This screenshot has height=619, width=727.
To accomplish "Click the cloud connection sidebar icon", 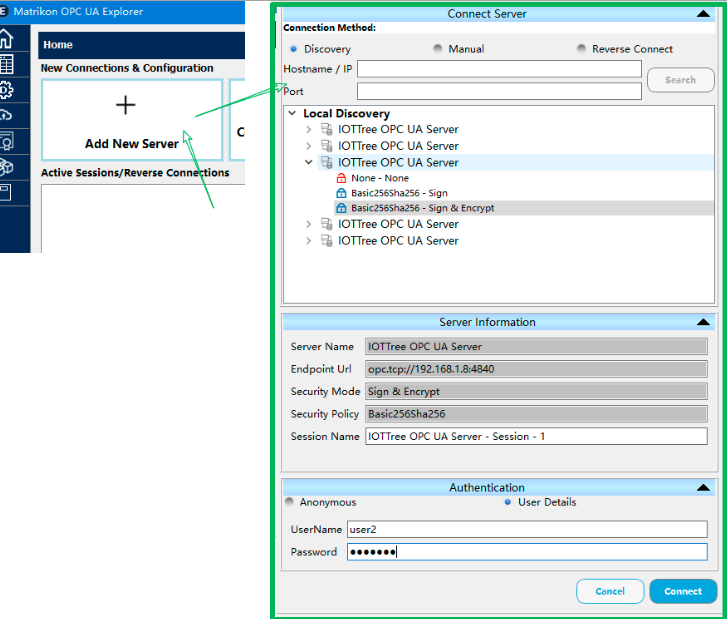I will click(6, 115).
